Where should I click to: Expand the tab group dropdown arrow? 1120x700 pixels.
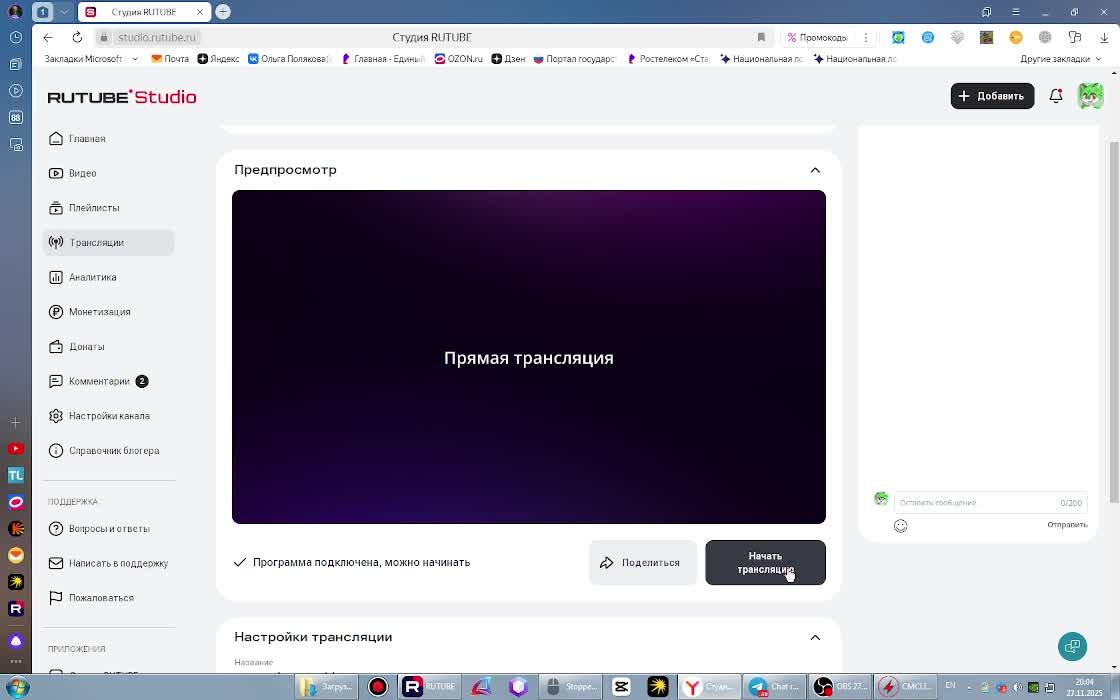click(x=64, y=11)
